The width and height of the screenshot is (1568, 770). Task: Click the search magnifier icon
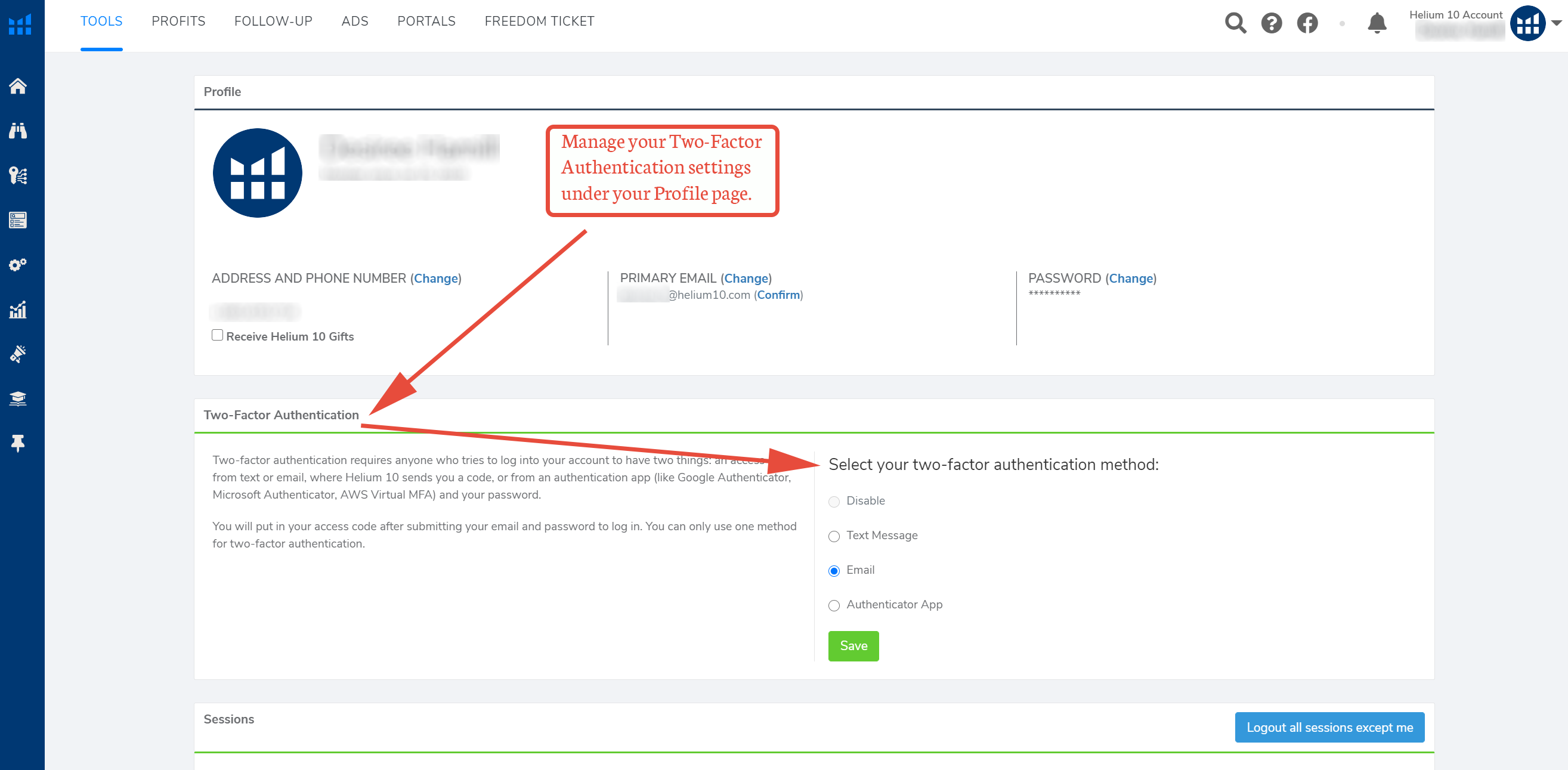pyautogui.click(x=1235, y=23)
